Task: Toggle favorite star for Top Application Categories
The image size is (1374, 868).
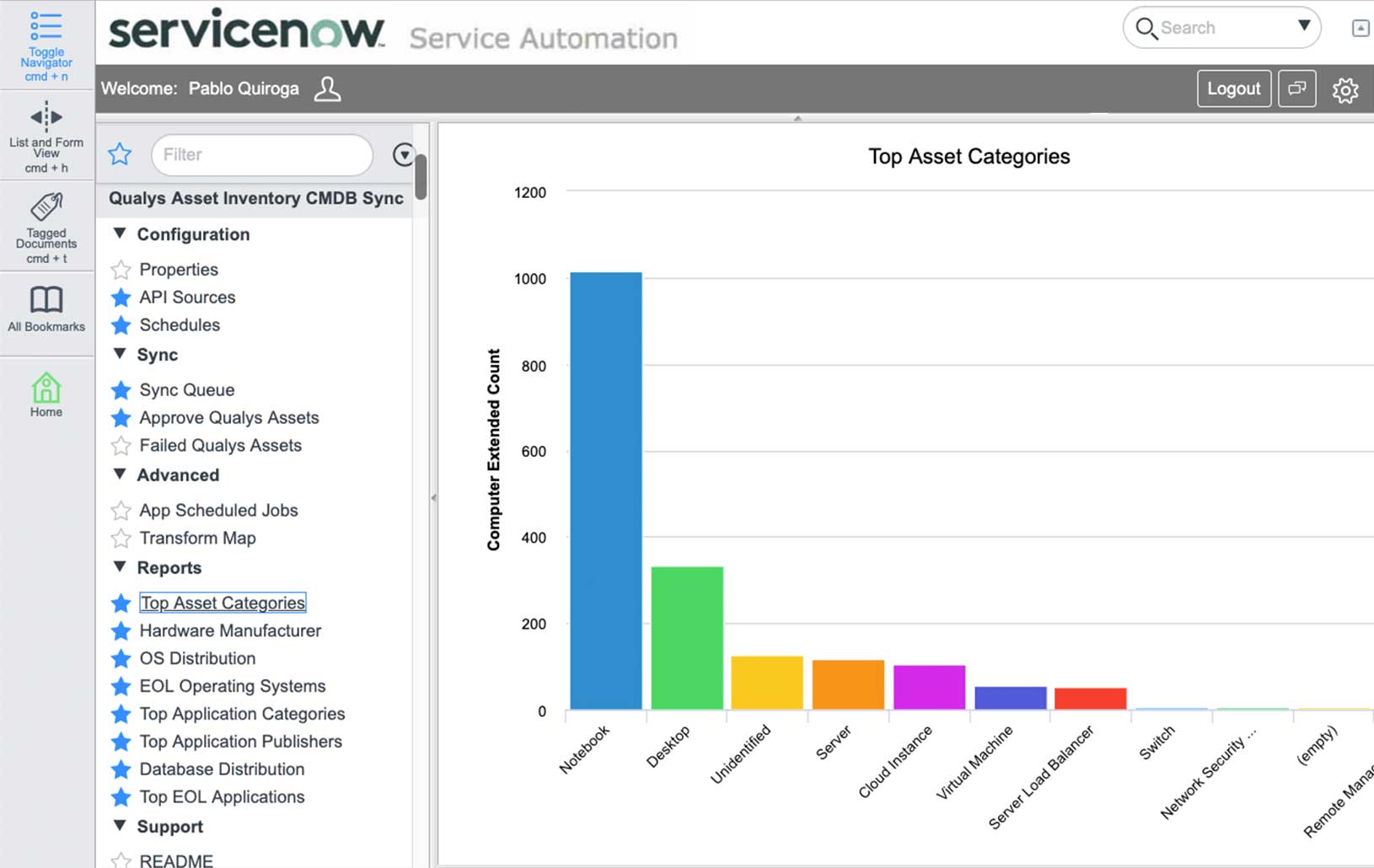Action: pos(121,715)
